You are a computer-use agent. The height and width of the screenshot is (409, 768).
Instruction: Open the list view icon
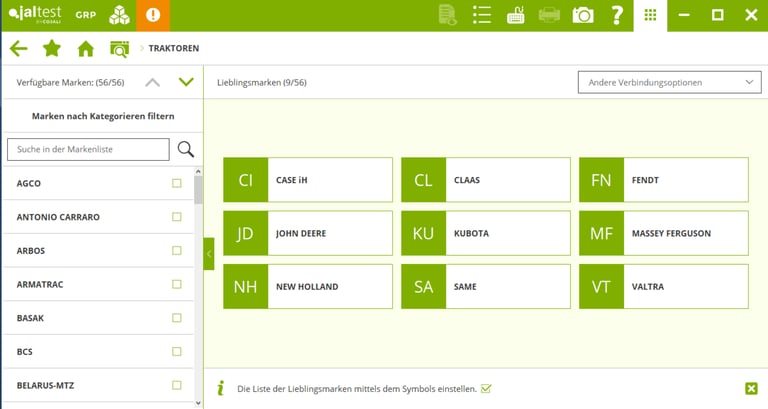482,15
